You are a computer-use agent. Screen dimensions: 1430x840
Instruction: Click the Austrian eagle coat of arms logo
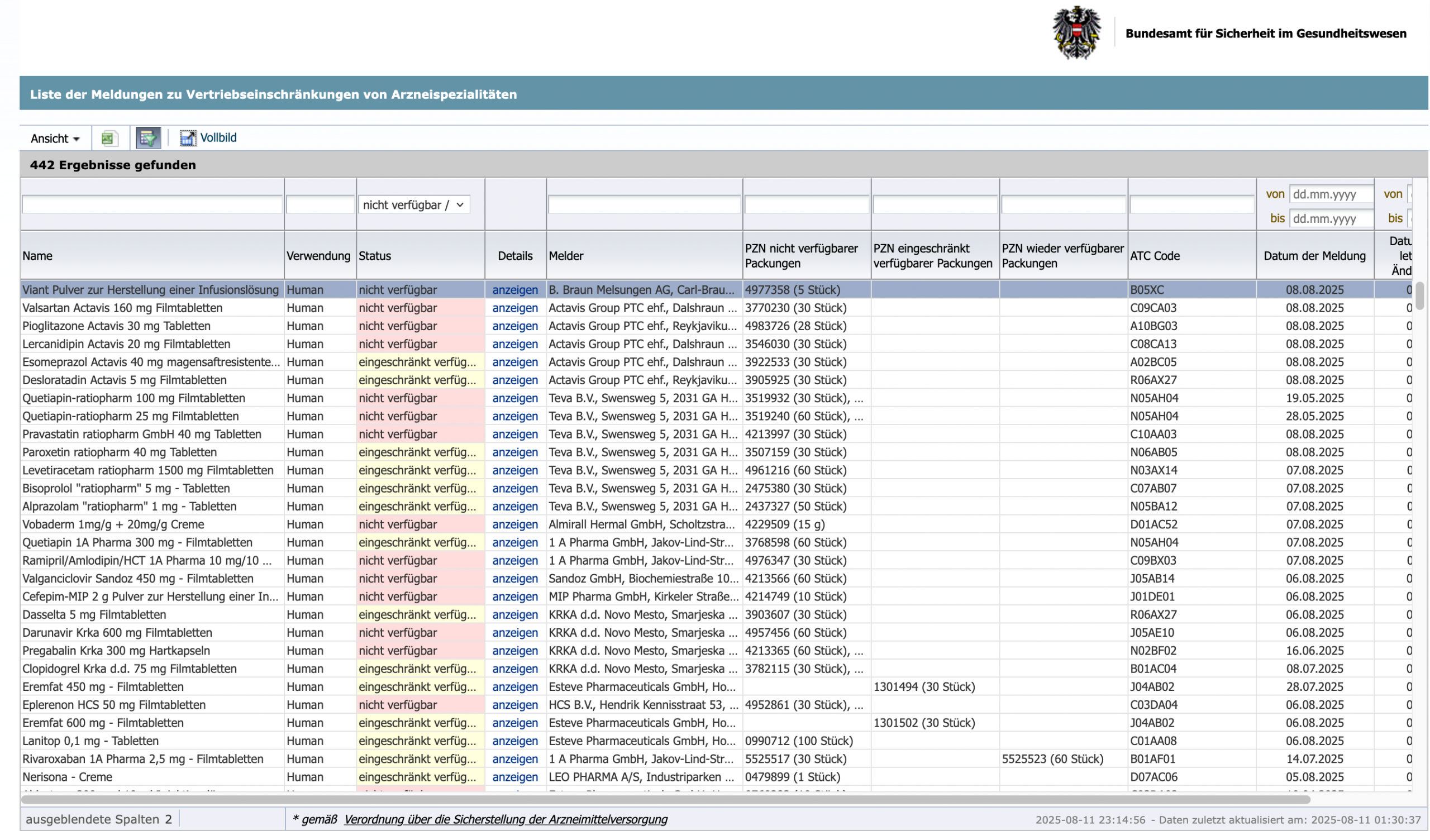[1076, 33]
